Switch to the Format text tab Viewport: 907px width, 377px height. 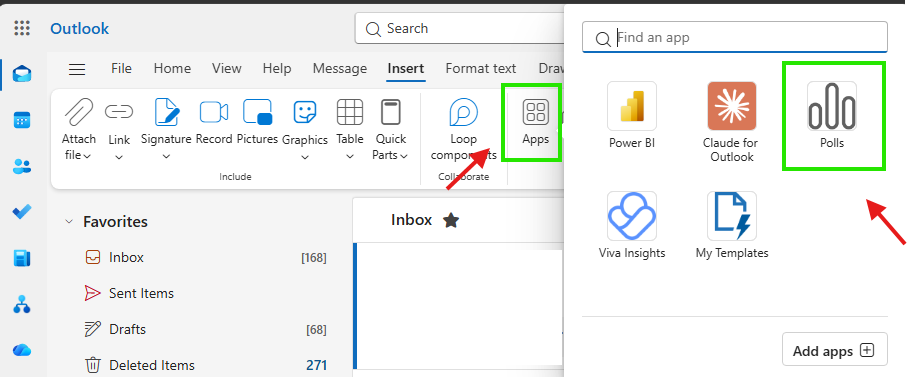tap(480, 69)
